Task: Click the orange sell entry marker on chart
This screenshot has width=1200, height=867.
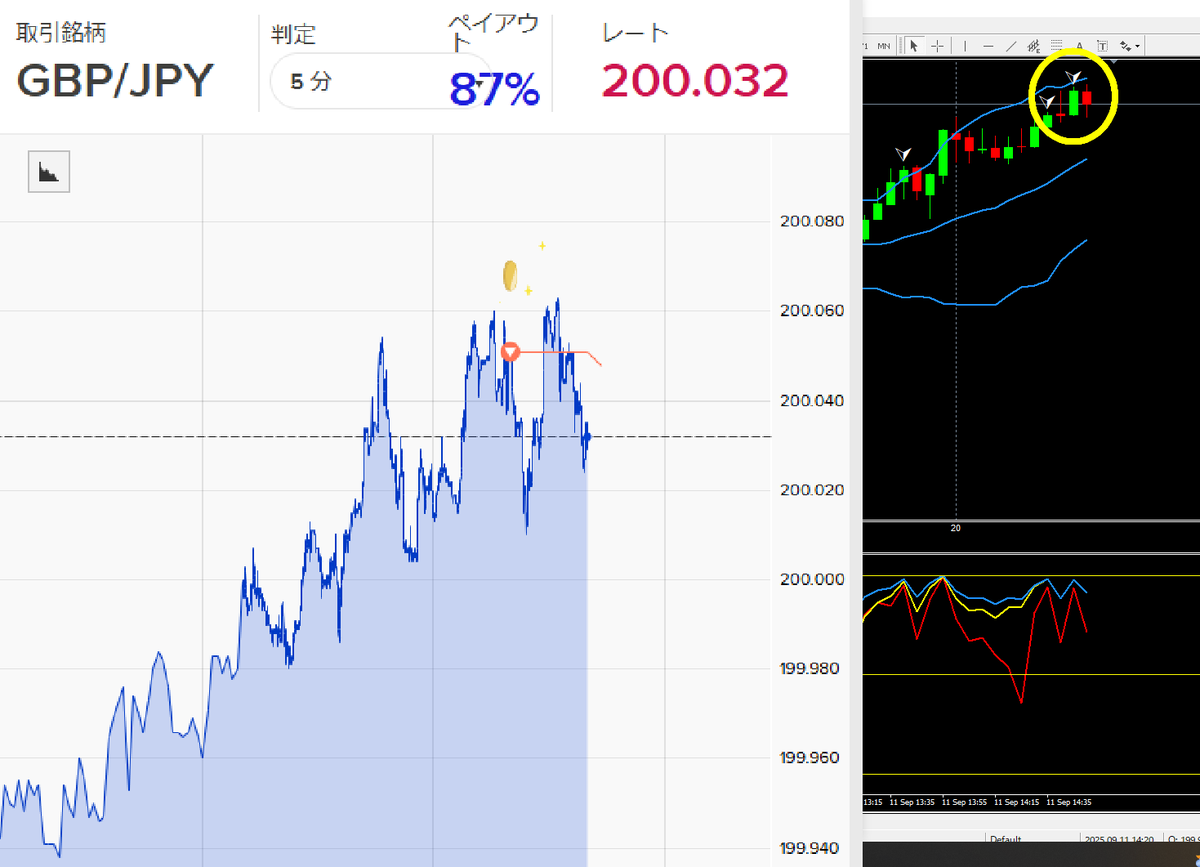Action: [510, 352]
